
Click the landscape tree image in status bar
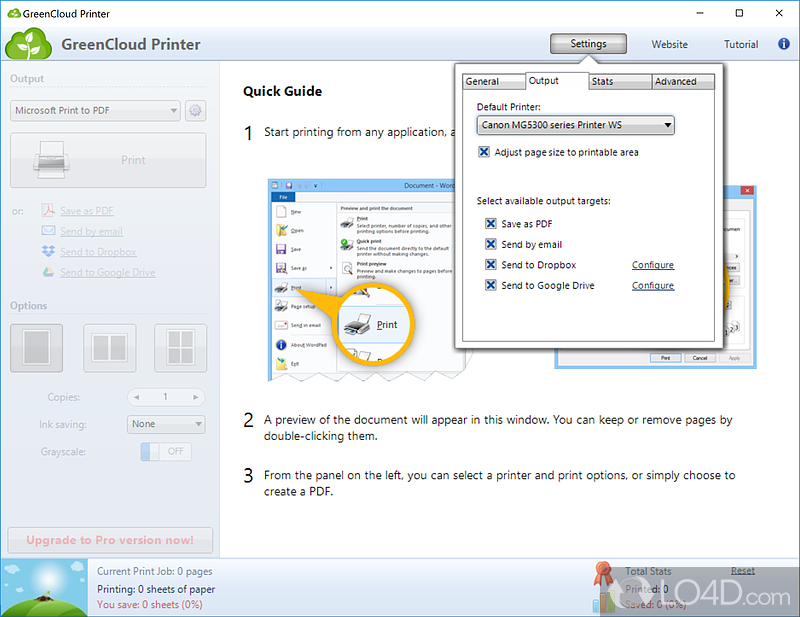coord(44,587)
